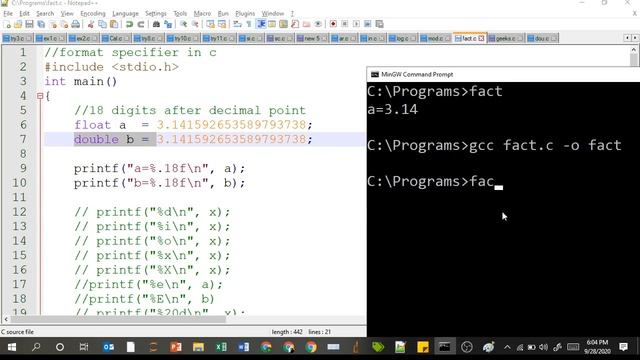Open the Macro menu

coord(202,13)
